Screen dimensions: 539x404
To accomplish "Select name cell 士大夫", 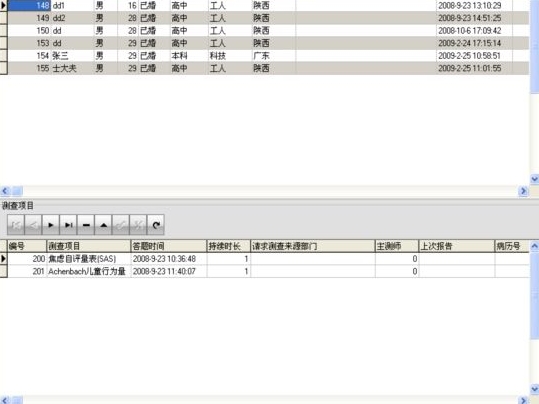I will (72, 68).
